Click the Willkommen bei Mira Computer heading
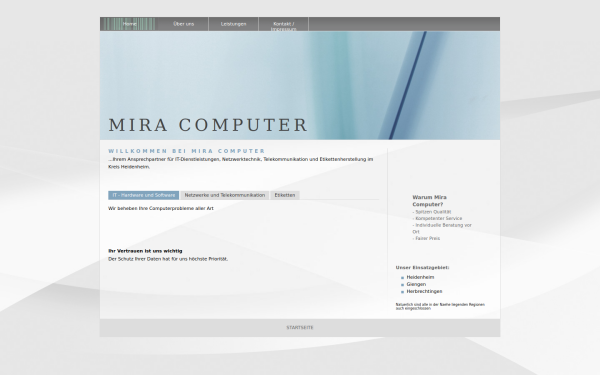The image size is (600, 375). tap(186, 151)
